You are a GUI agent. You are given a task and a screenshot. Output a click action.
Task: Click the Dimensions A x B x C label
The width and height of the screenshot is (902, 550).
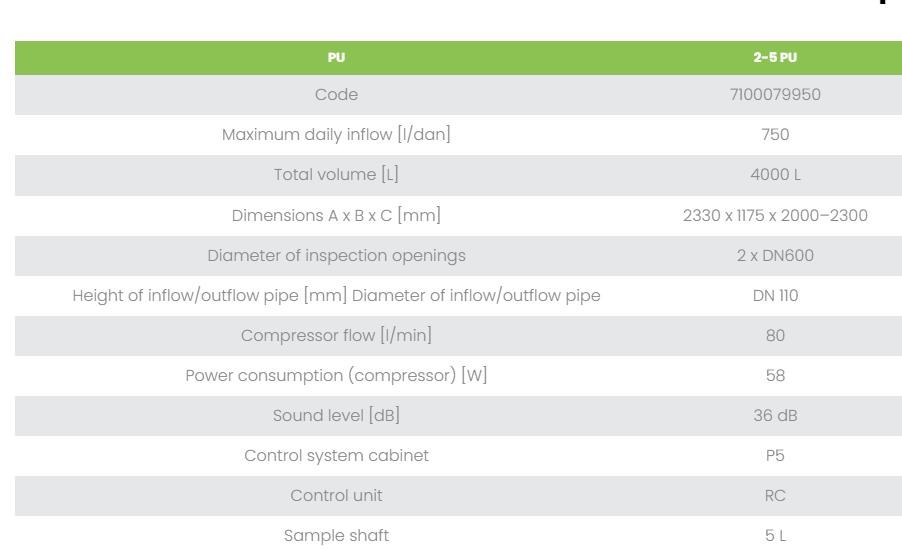coord(336,215)
